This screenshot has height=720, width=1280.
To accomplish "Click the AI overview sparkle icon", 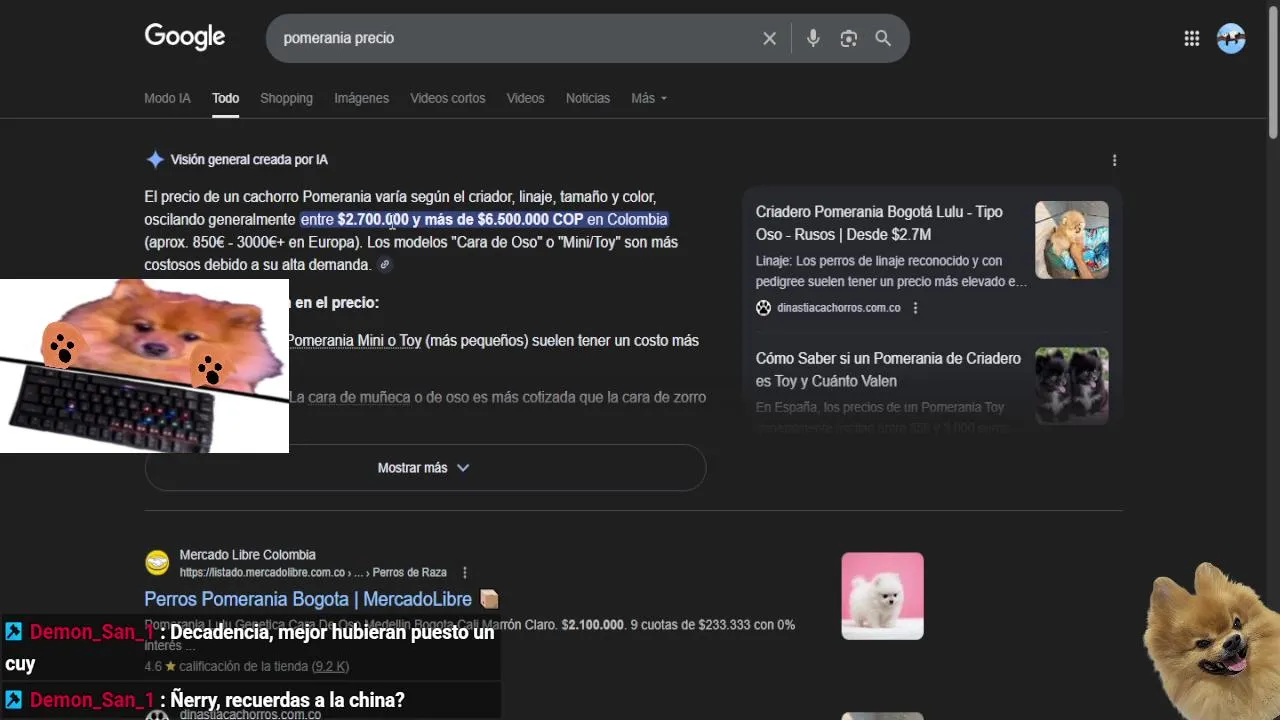I will (155, 159).
